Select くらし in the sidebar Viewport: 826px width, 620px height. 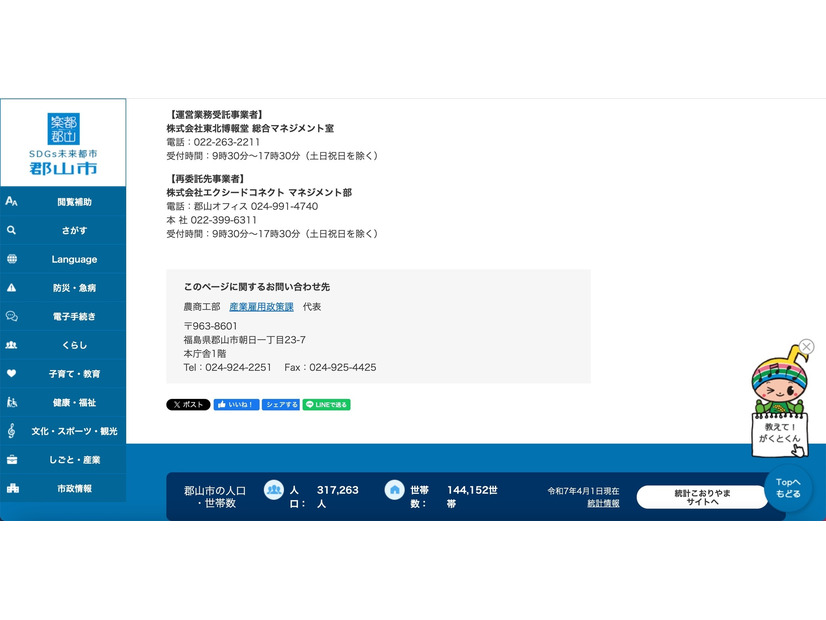click(x=74, y=345)
